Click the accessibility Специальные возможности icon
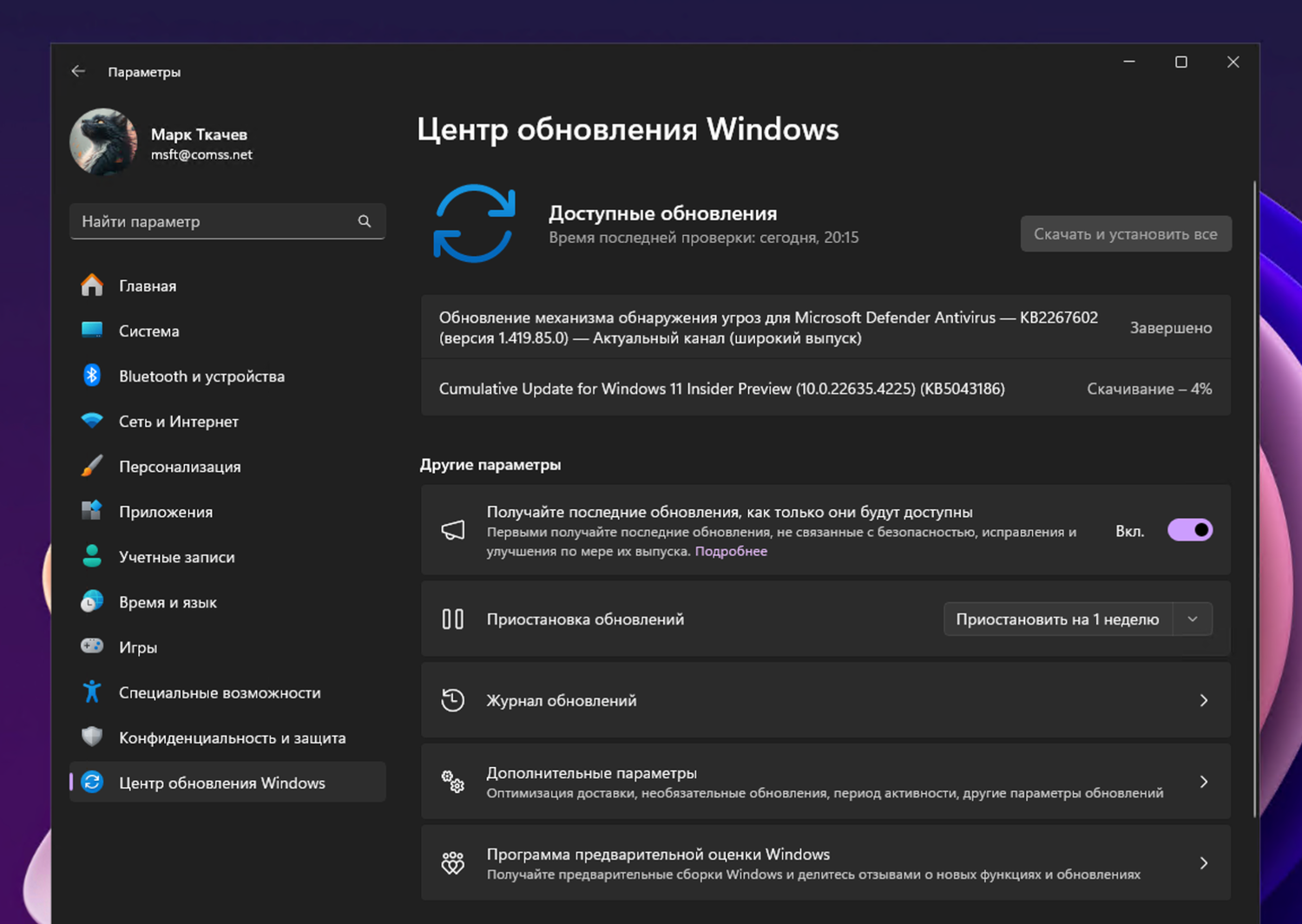Screen dimensions: 1302x924 [92, 691]
